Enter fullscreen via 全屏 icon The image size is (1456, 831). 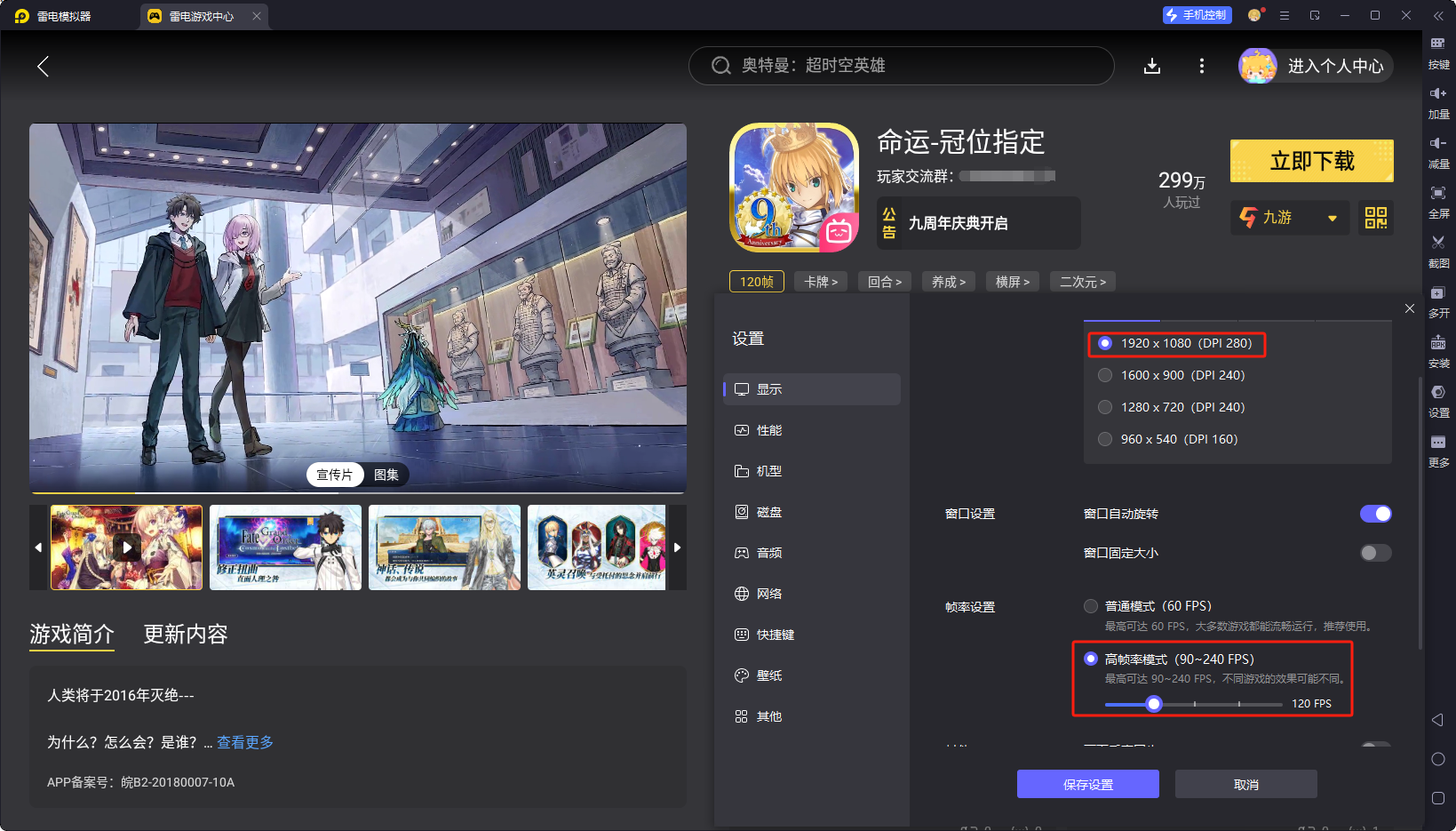(x=1438, y=203)
